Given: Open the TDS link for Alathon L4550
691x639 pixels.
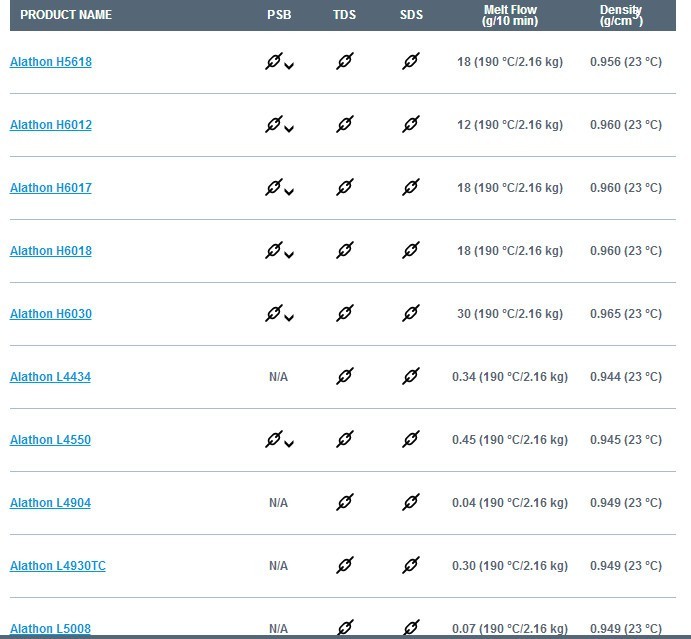Looking at the screenshot, I should point(345,439).
